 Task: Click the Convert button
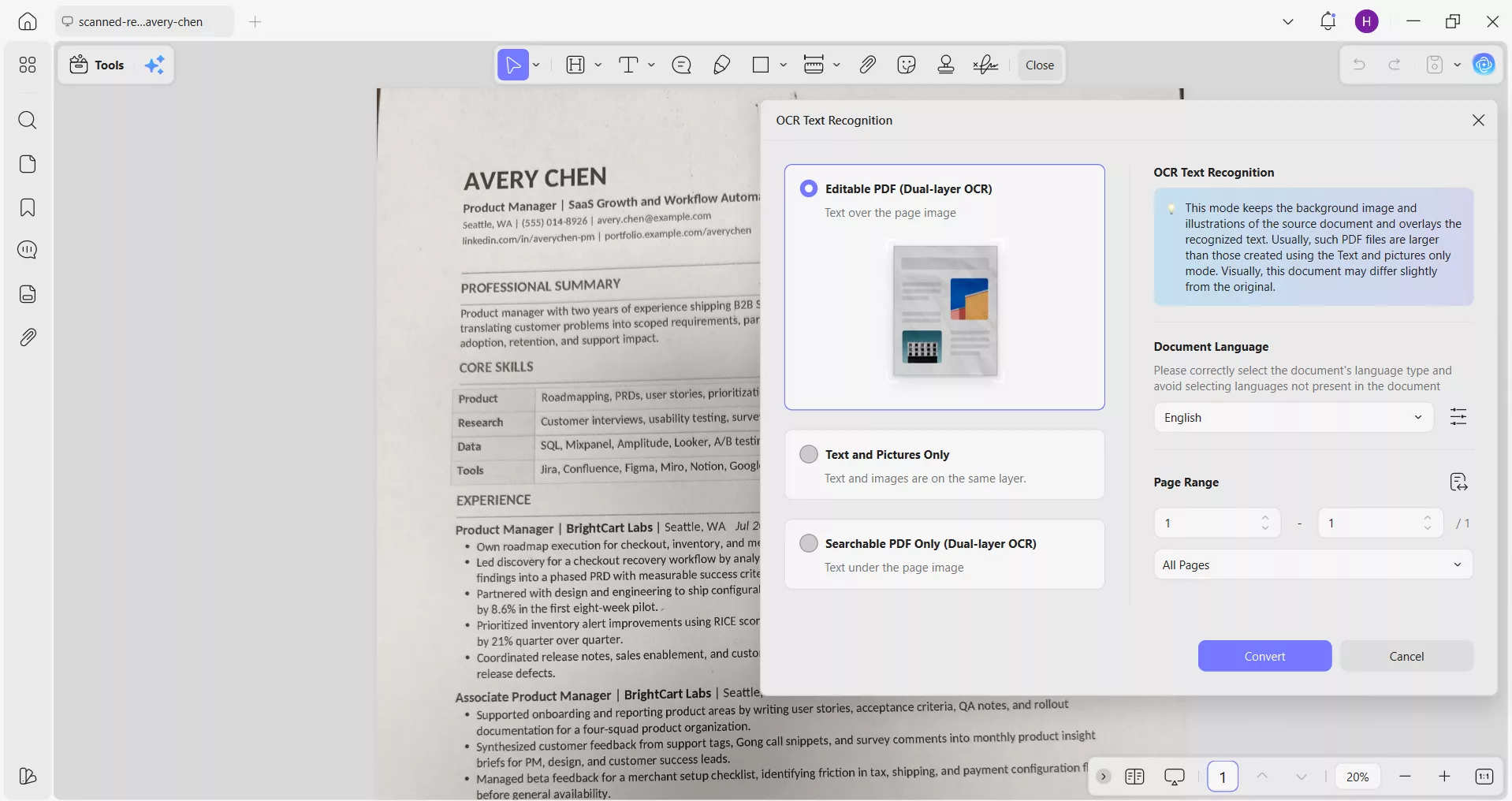(x=1264, y=656)
